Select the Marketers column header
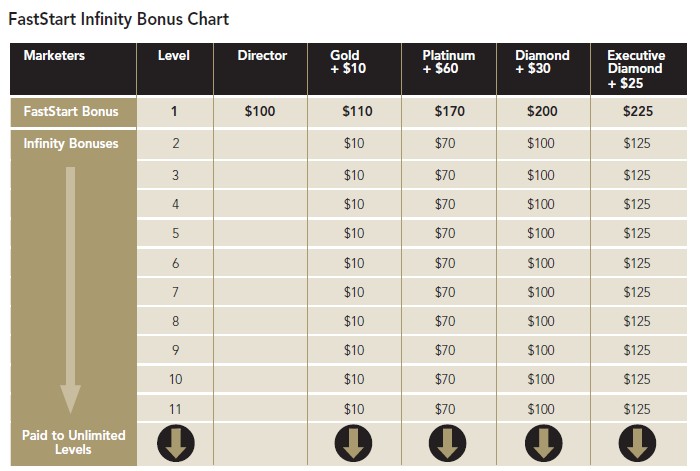 pos(54,55)
